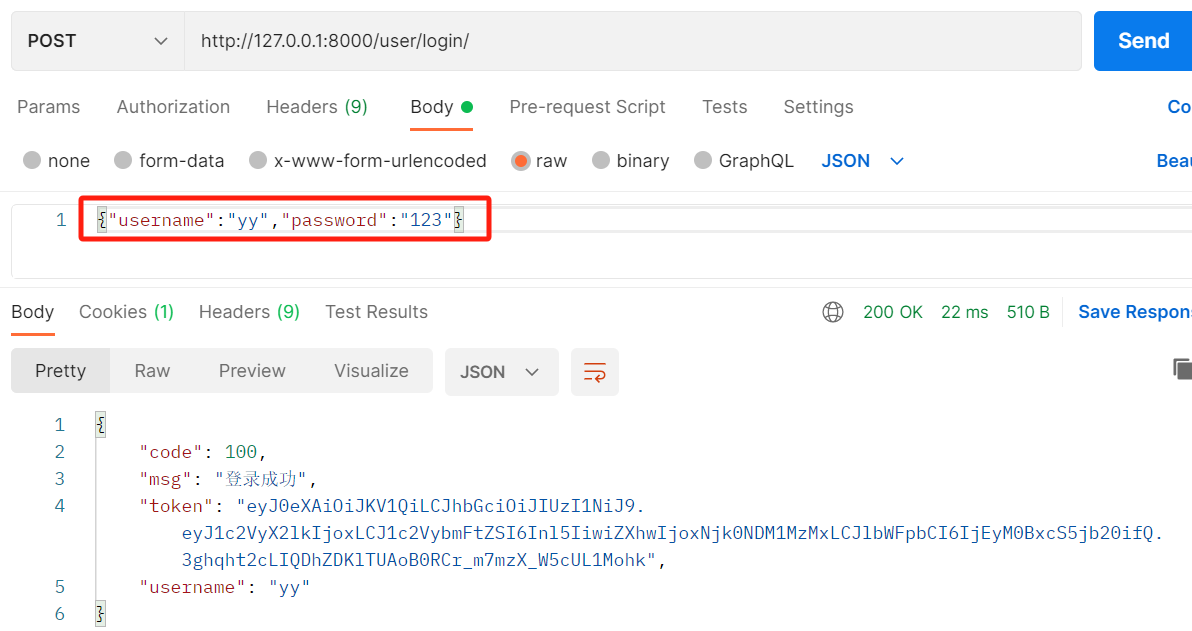Click the 510 B response size
Screen dimensions: 1192x631
[x=1028, y=312]
